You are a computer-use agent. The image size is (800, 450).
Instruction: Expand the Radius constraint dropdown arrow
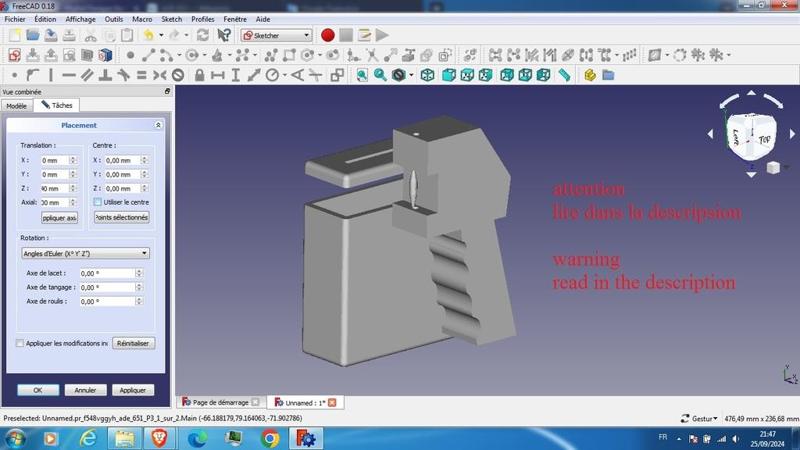point(285,76)
